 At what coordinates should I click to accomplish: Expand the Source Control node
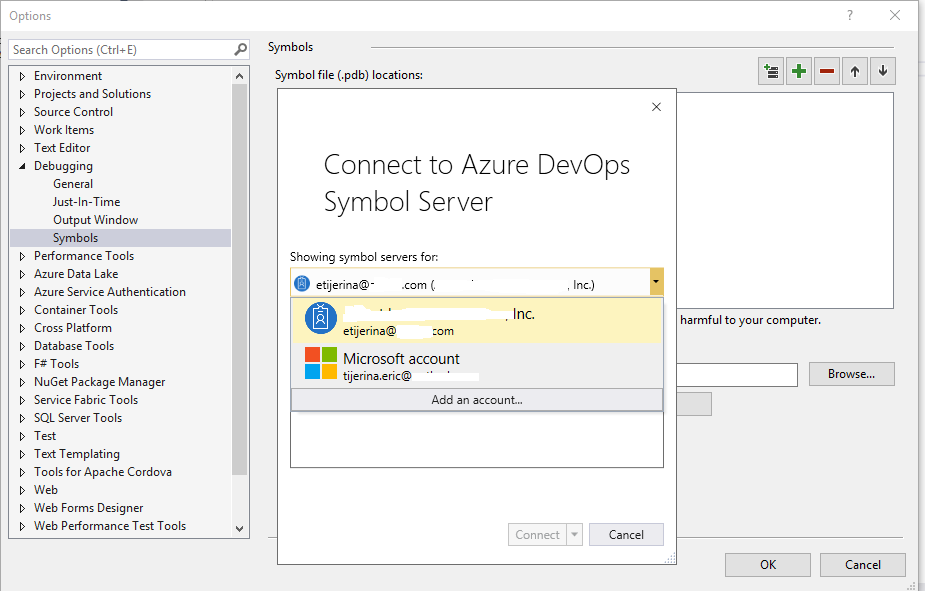[x=22, y=112]
